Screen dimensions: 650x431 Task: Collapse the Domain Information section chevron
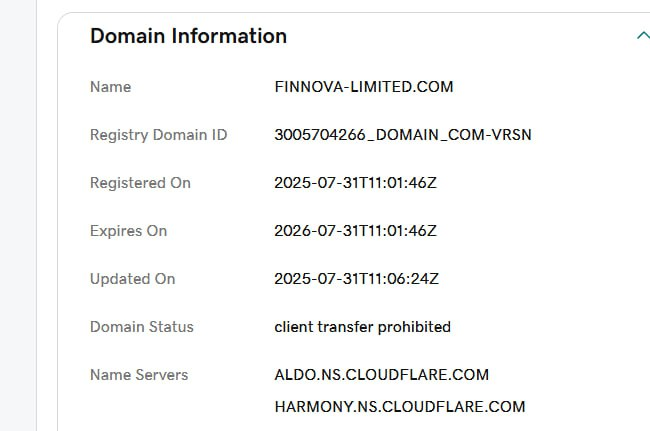coord(642,36)
